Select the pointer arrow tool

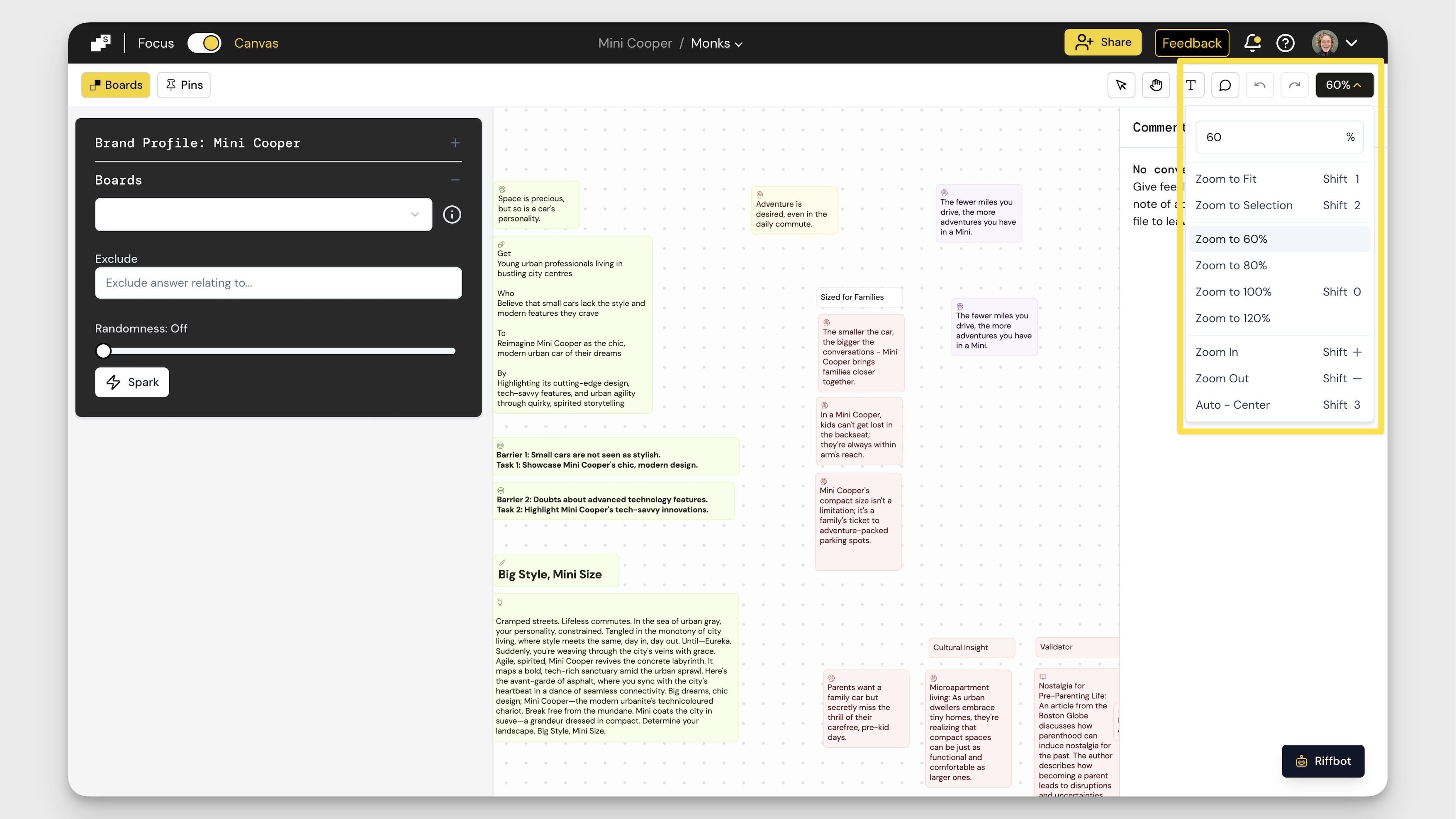1121,85
